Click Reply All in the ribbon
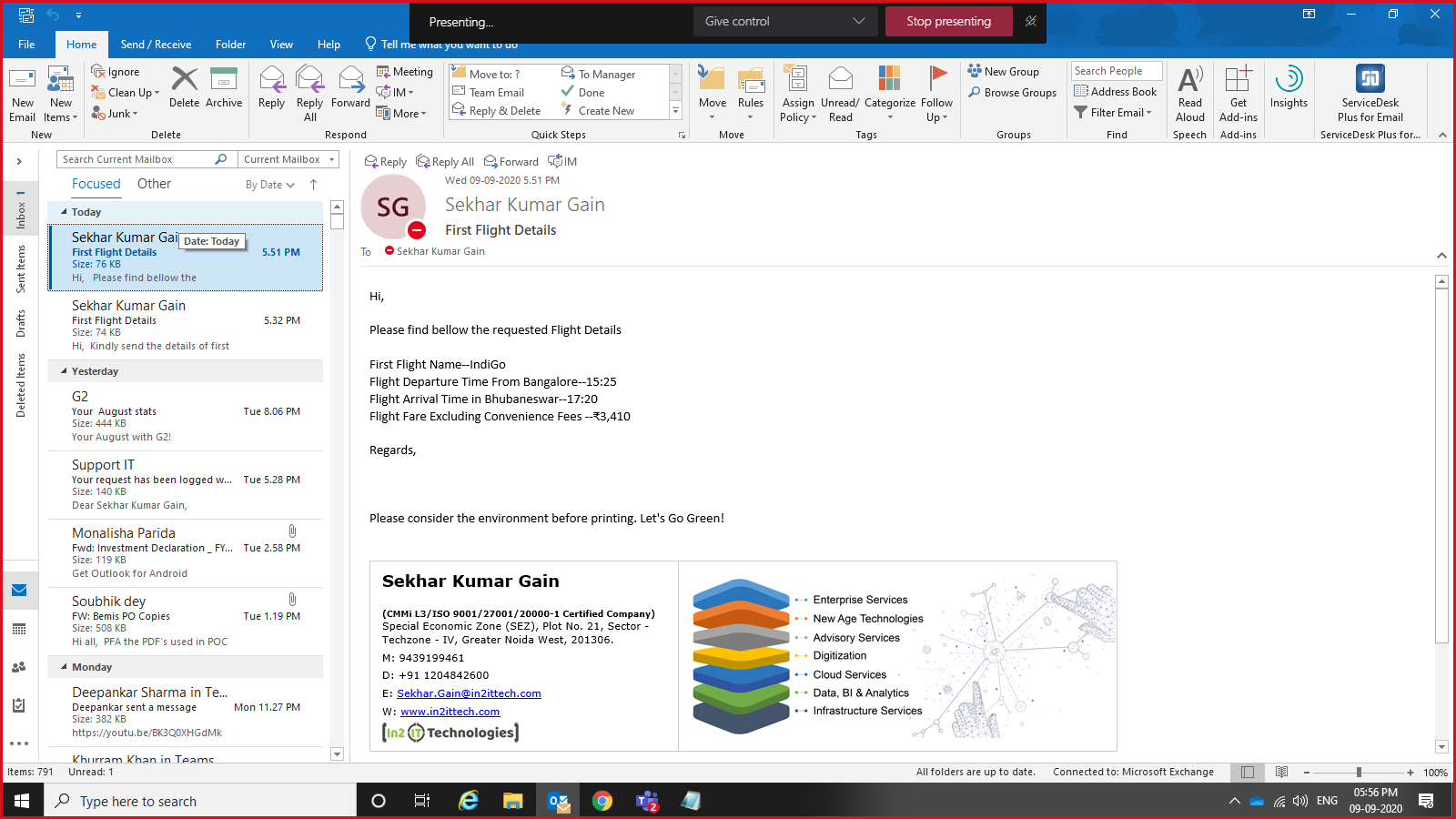The height and width of the screenshot is (819, 1456). point(310,94)
